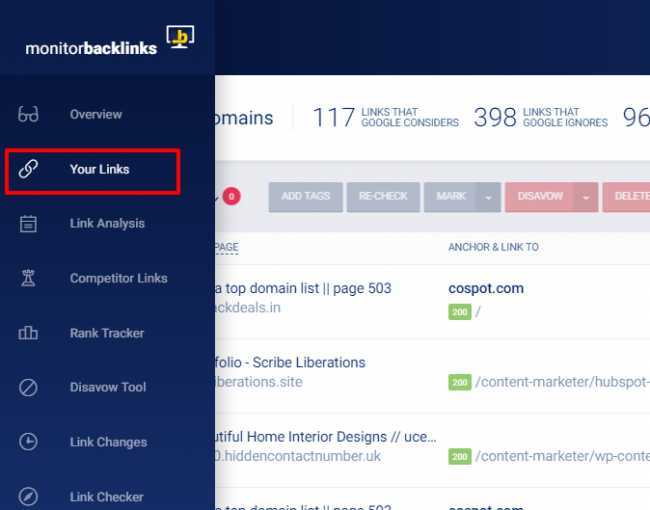Click the ADD TAGS button

pyautogui.click(x=306, y=197)
